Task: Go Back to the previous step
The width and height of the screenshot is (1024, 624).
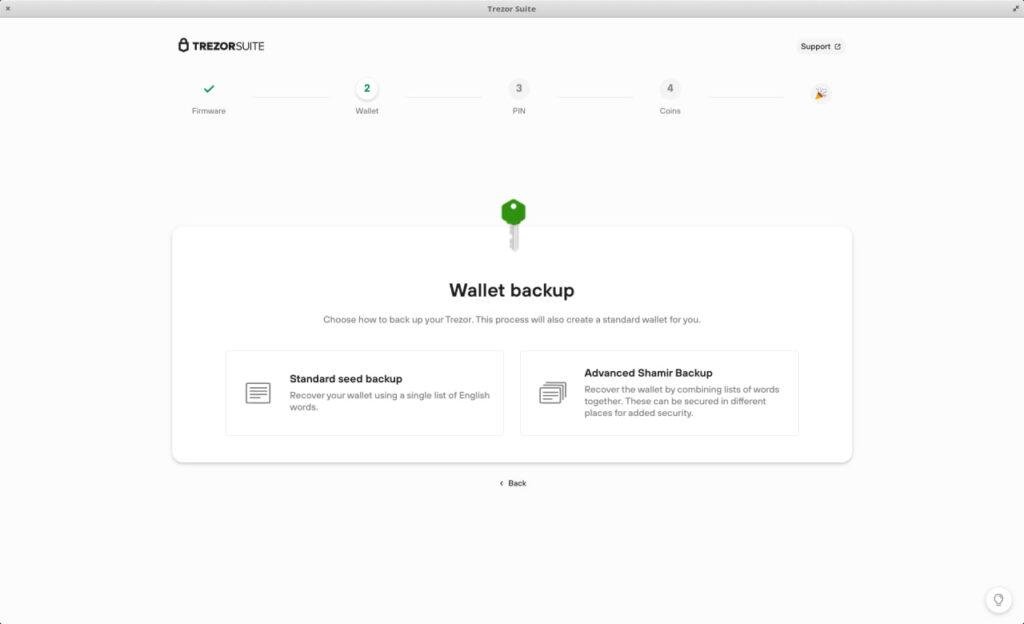Action: (x=513, y=484)
